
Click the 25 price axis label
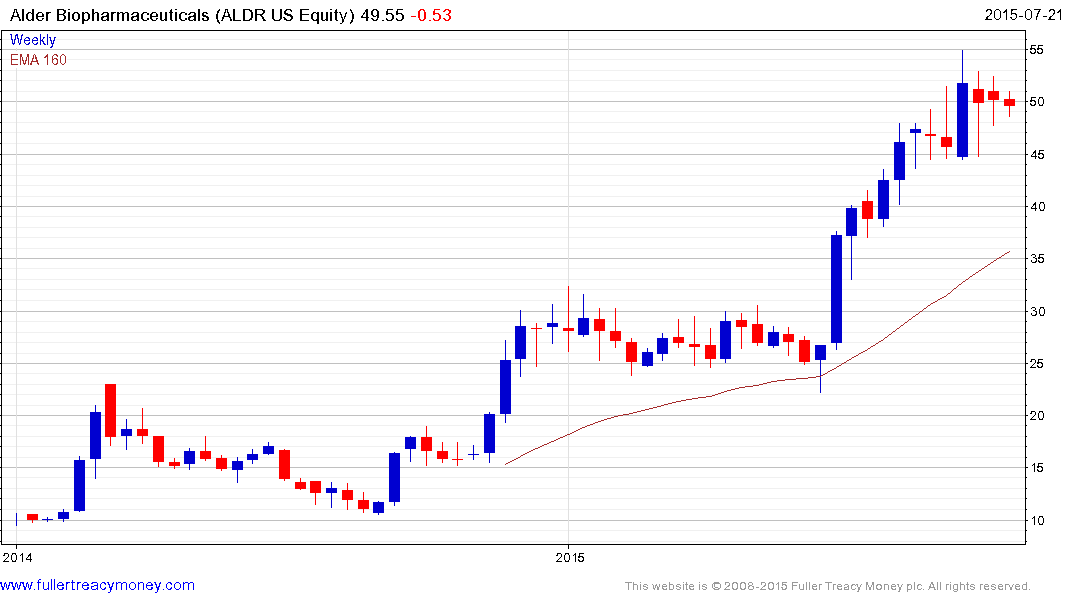tap(1037, 364)
